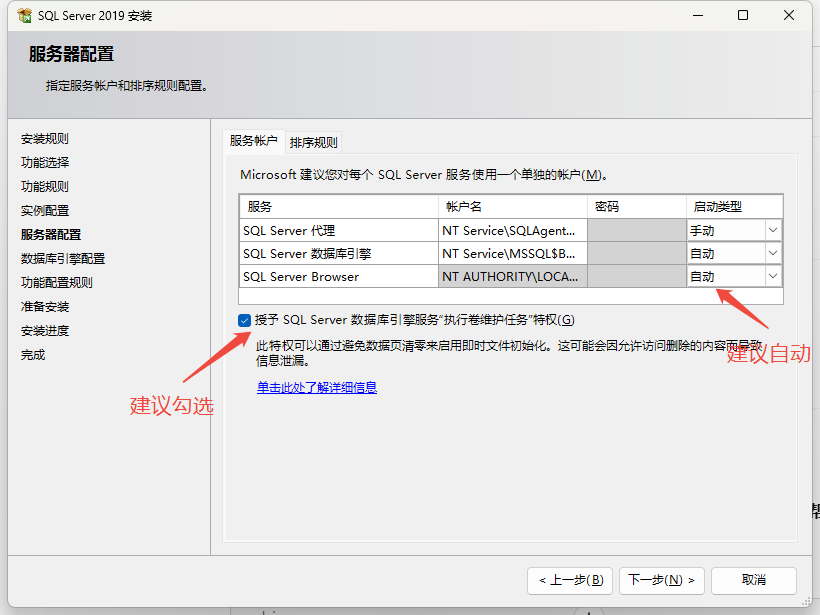
Task: Click account name cell NT AUTHORITY\LOCA...
Action: pyautogui.click(x=512, y=277)
